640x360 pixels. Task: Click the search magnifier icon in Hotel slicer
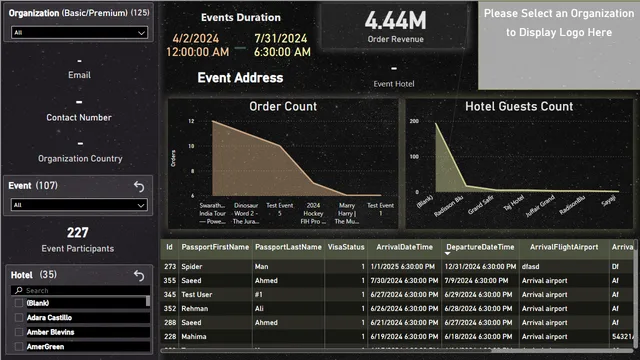click(x=18, y=290)
